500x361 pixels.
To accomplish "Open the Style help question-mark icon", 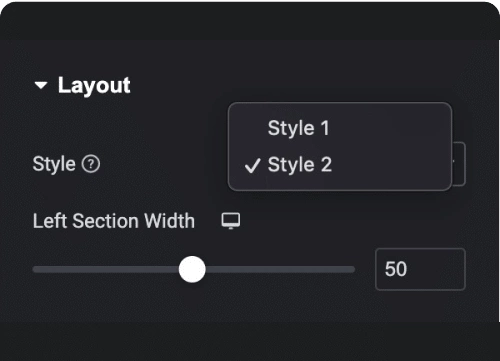I will 91,164.
